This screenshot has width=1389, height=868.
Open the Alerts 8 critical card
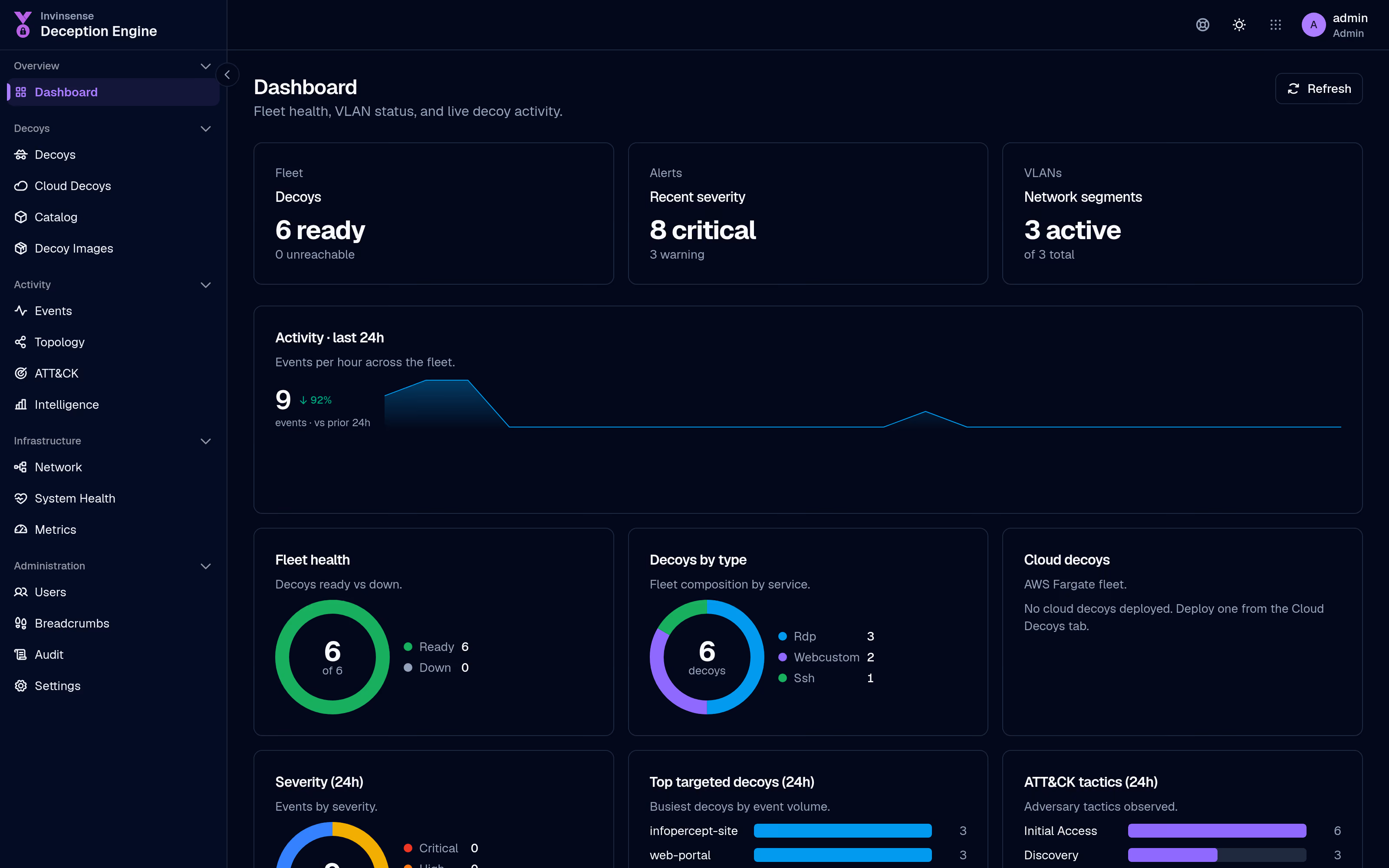coord(807,214)
